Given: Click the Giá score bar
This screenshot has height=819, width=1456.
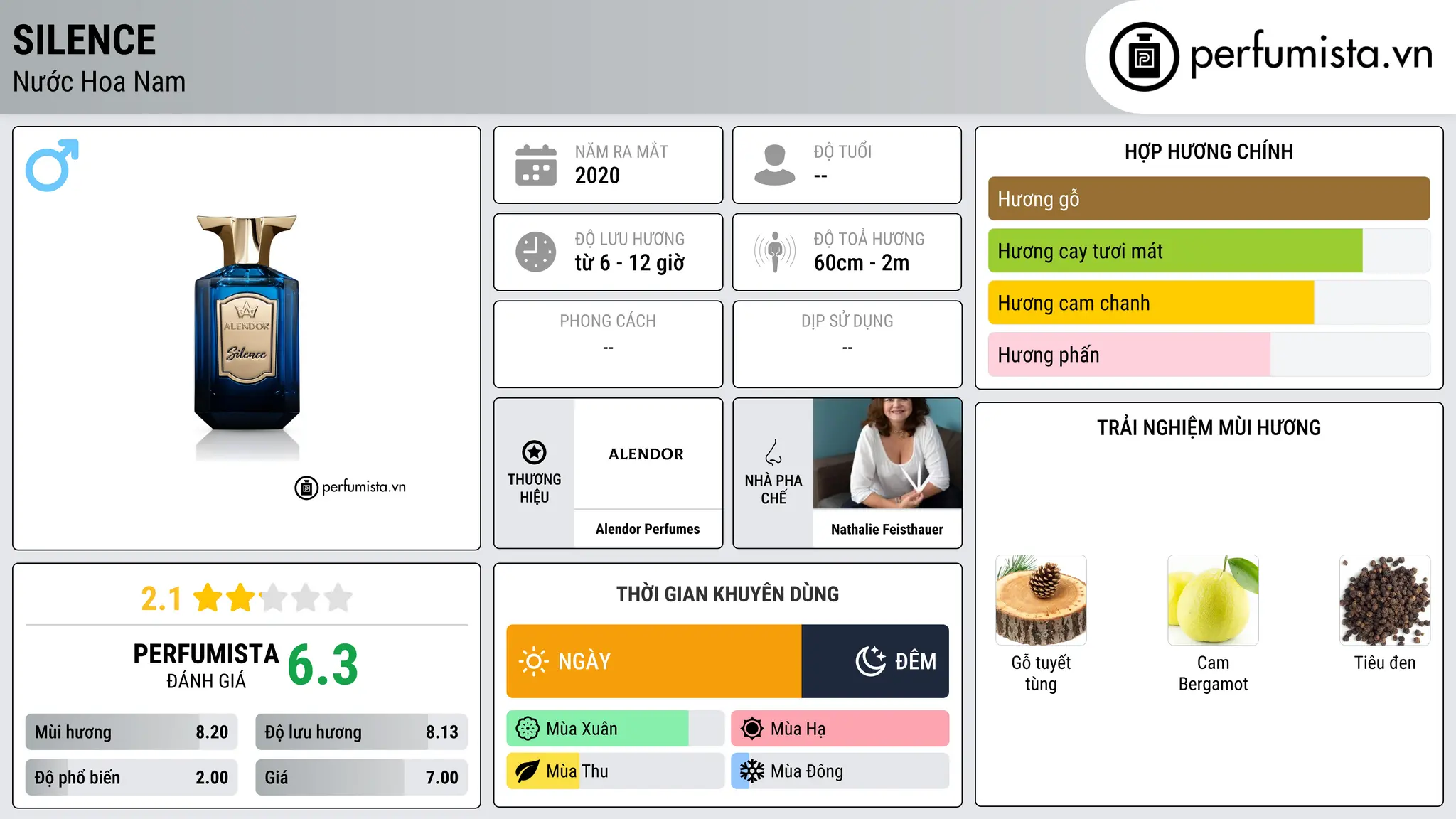Looking at the screenshot, I should [361, 777].
